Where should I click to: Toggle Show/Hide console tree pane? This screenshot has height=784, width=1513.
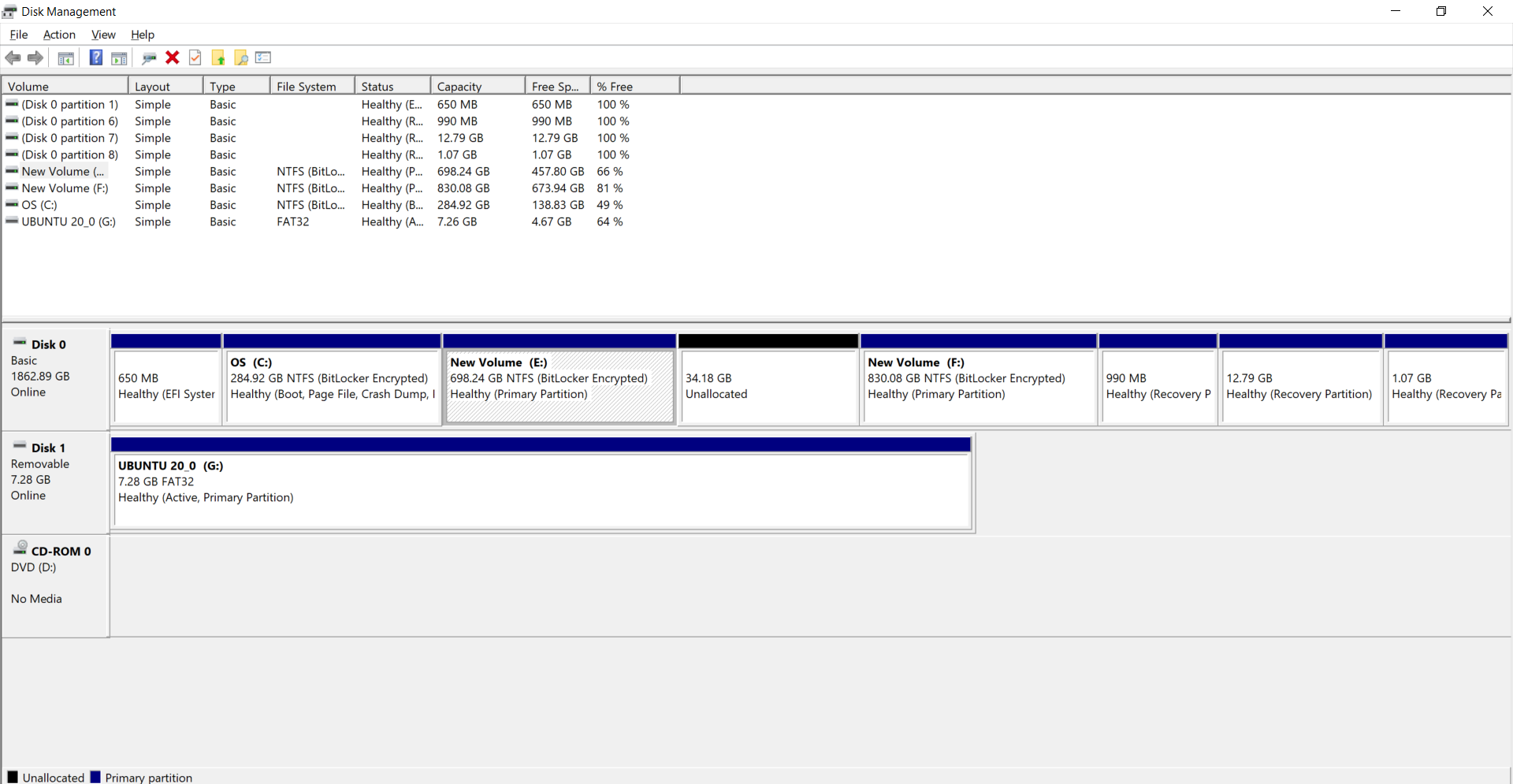(66, 58)
